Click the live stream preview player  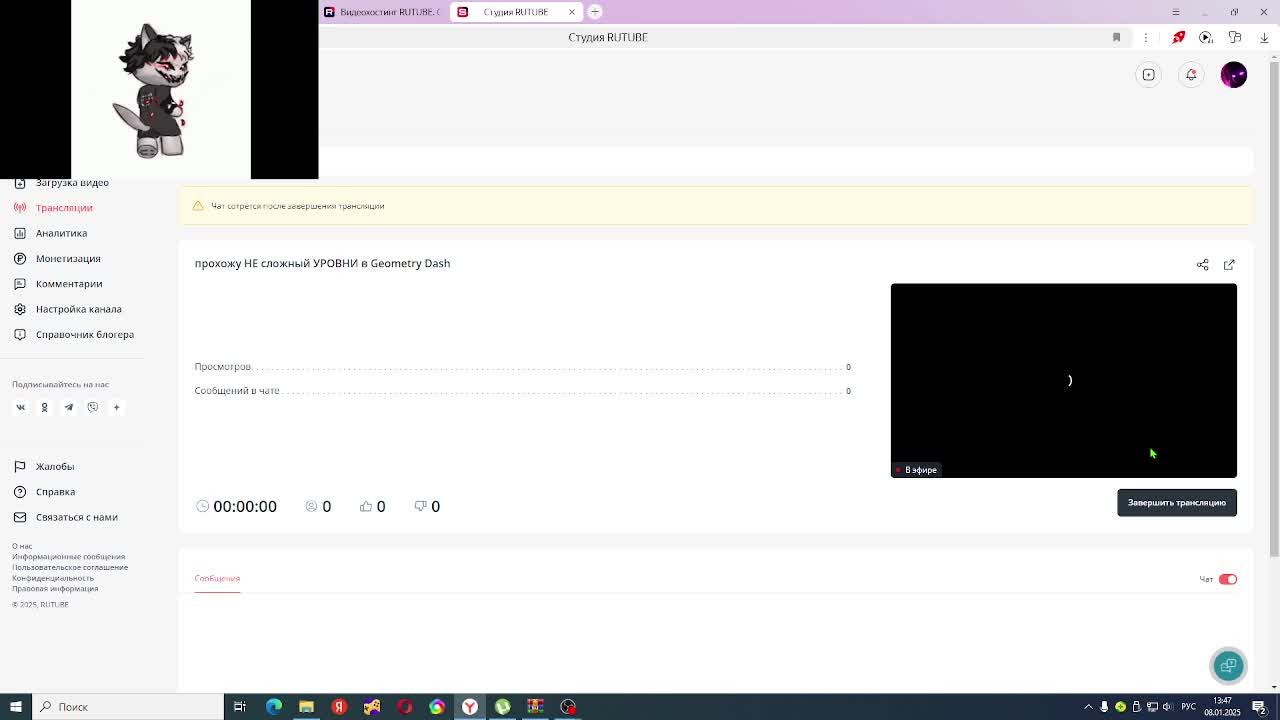click(1063, 380)
